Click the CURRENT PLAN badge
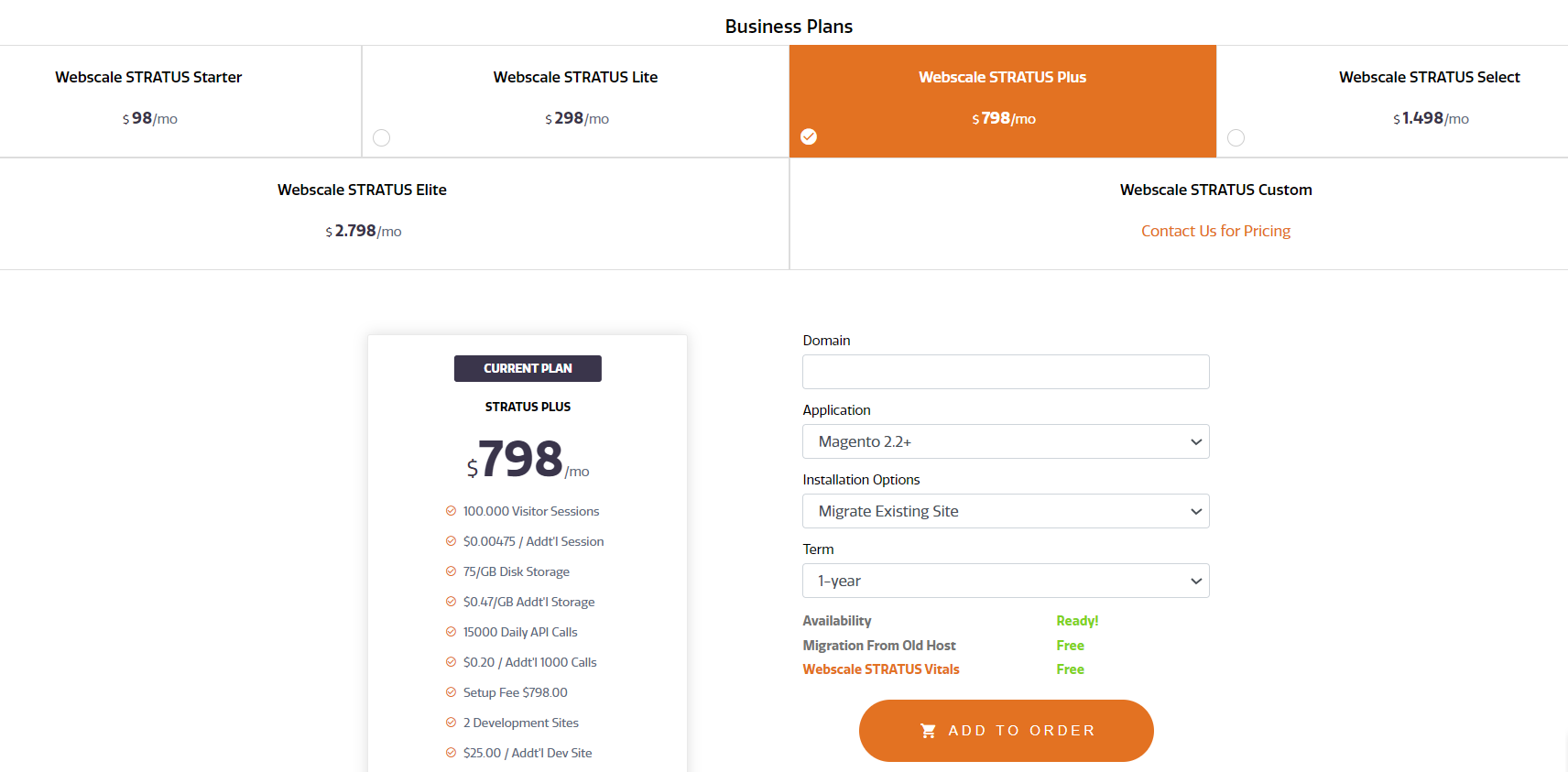Screen dimensions: 1568x772 point(528,368)
